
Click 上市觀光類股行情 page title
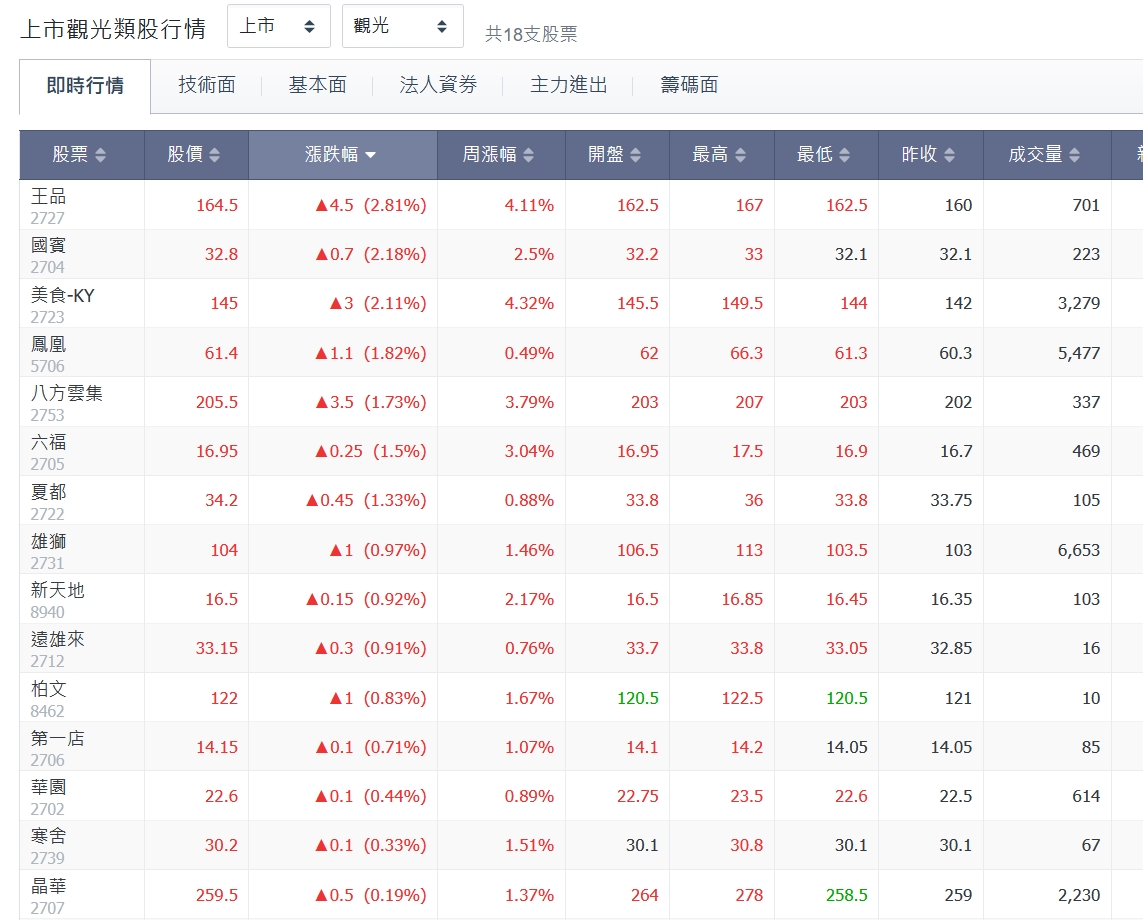113,29
